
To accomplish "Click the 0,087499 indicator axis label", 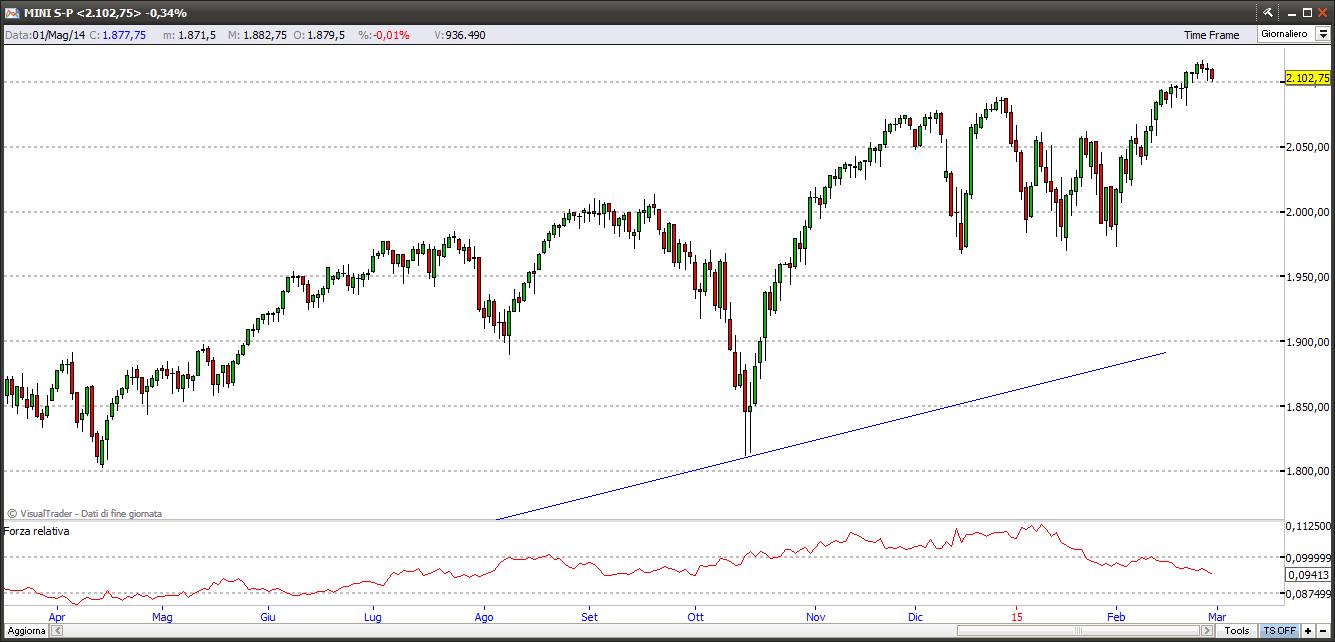I will [x=1308, y=593].
